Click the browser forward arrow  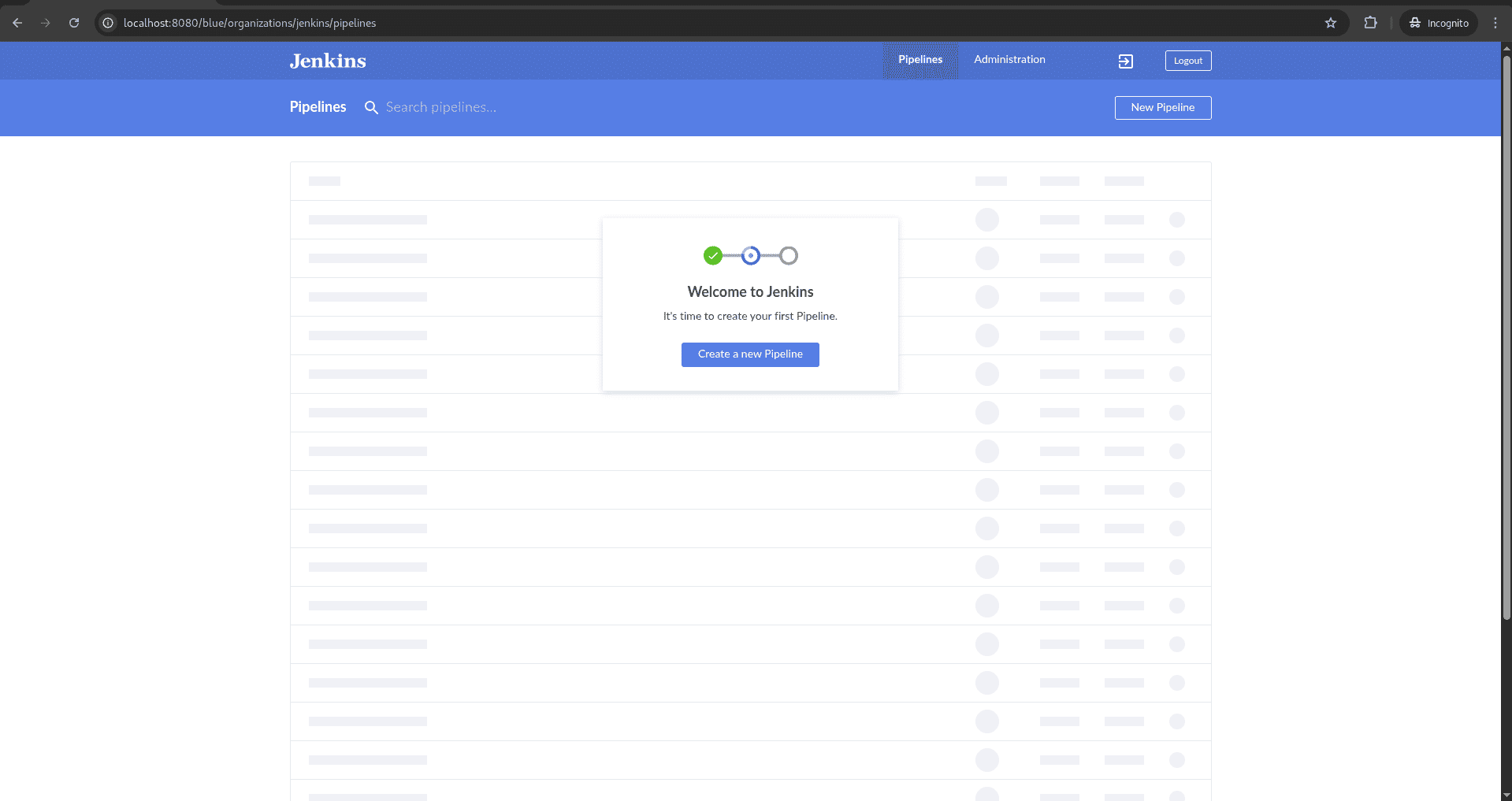(46, 23)
